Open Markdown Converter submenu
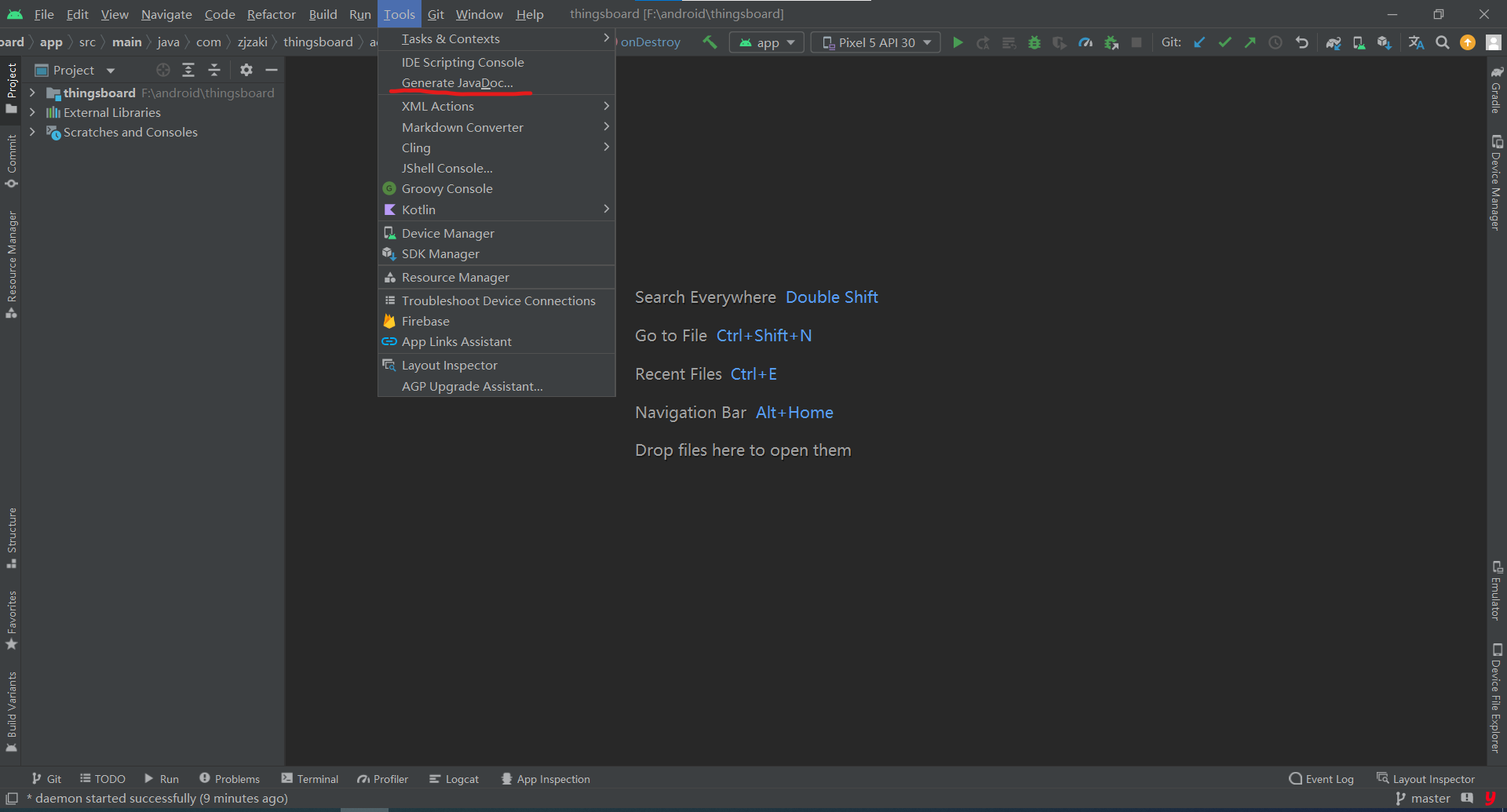Image resolution: width=1507 pixels, height=812 pixels. [497, 127]
